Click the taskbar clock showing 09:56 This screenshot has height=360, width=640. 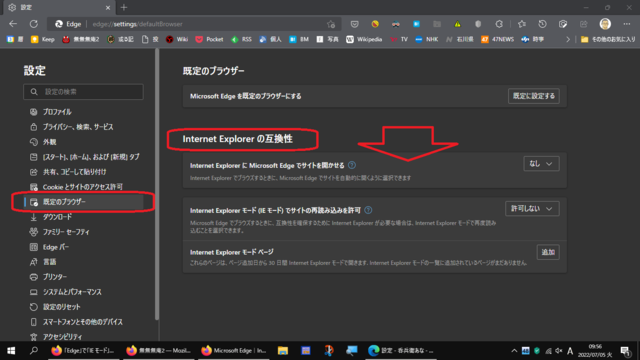(x=595, y=351)
